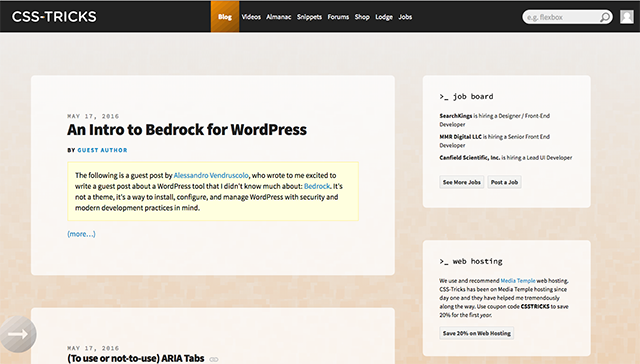Follow the Alessandro Vendruscolo link
Viewport: 640px width, 364px height.
point(211,175)
